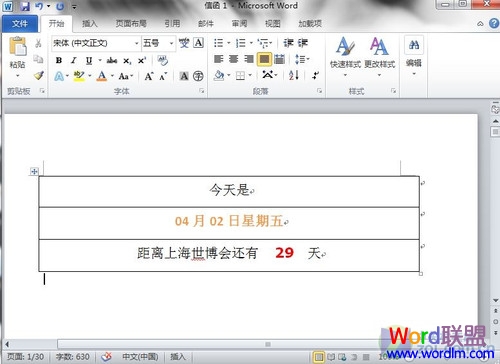This screenshot has height=364, width=500.
Task: Click the Copy icon
Action: 38,59
